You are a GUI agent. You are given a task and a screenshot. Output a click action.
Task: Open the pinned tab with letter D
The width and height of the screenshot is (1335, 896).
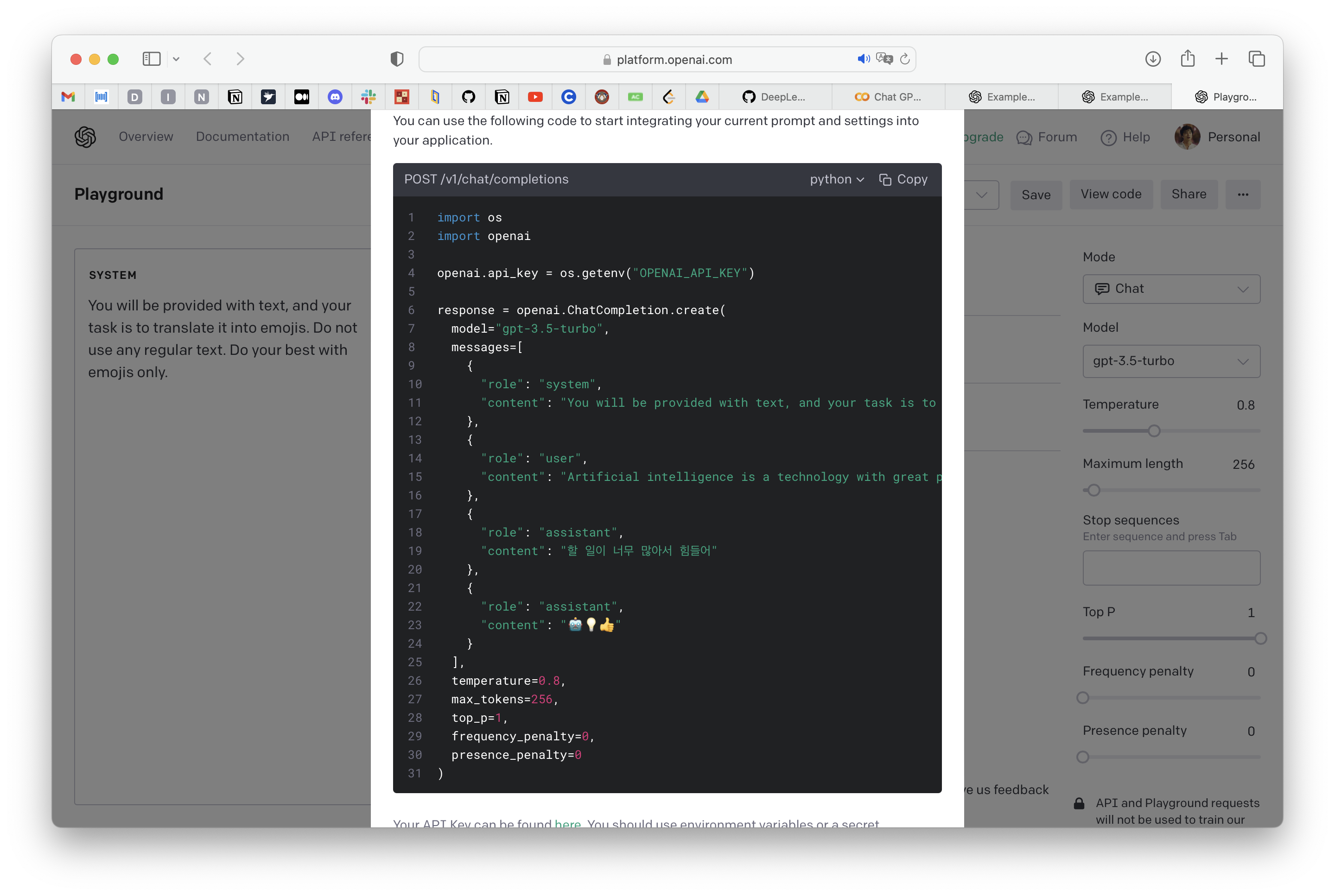pyautogui.click(x=134, y=96)
